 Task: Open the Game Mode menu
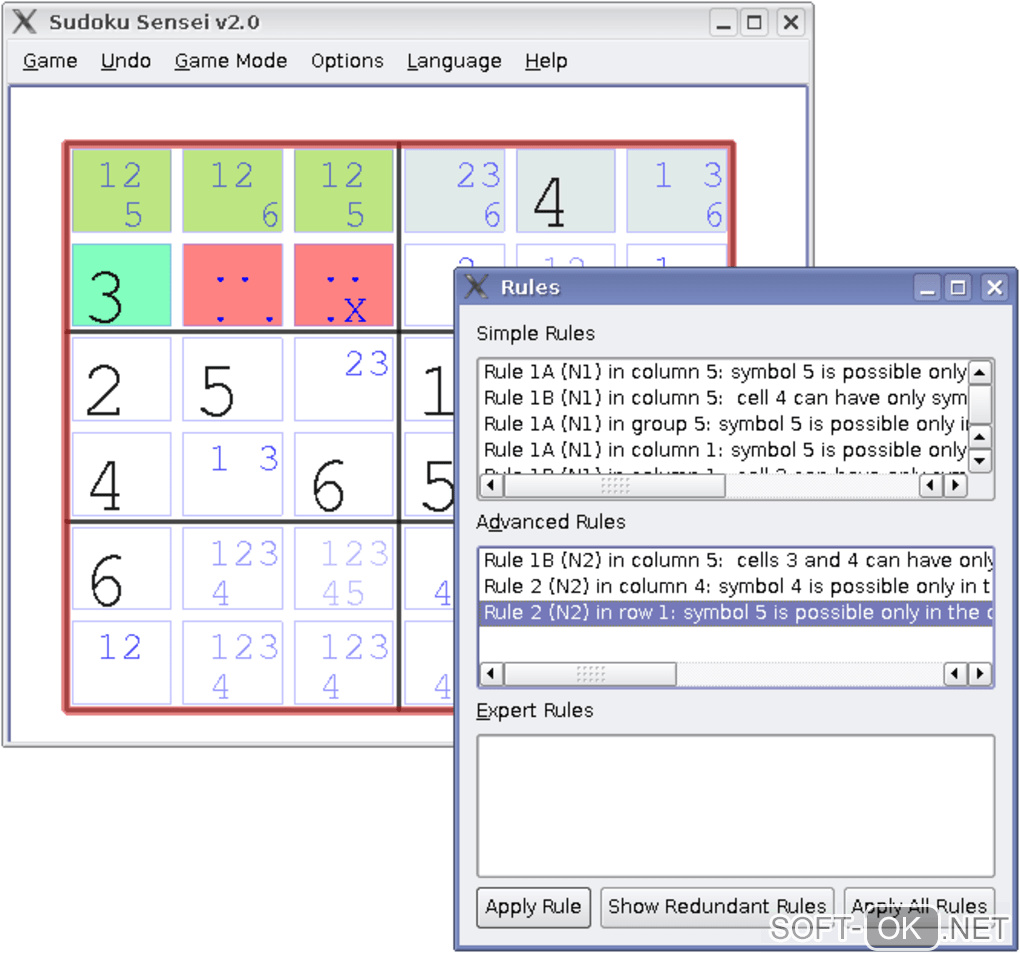pos(231,61)
